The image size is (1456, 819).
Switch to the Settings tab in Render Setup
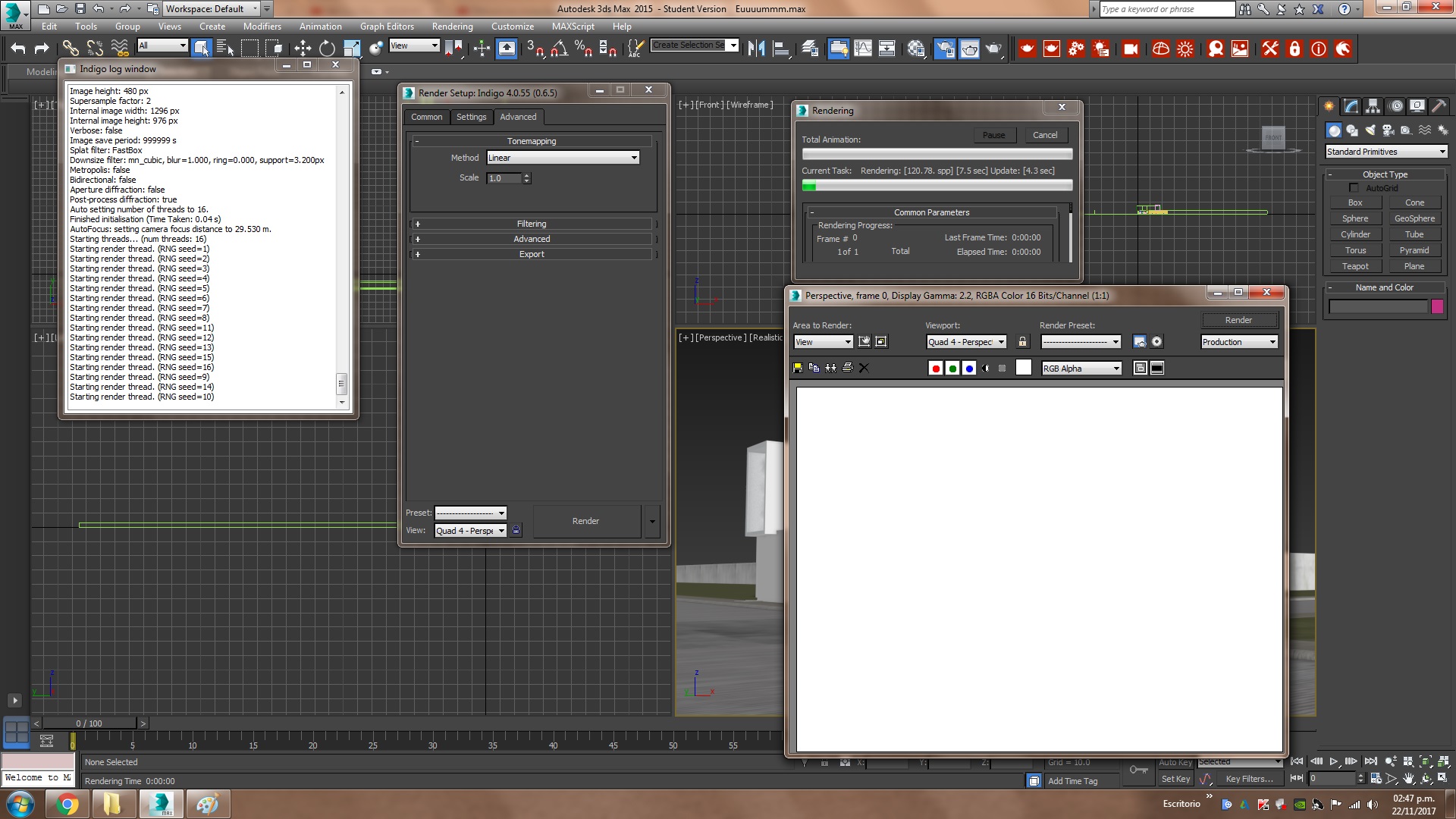[x=471, y=117]
